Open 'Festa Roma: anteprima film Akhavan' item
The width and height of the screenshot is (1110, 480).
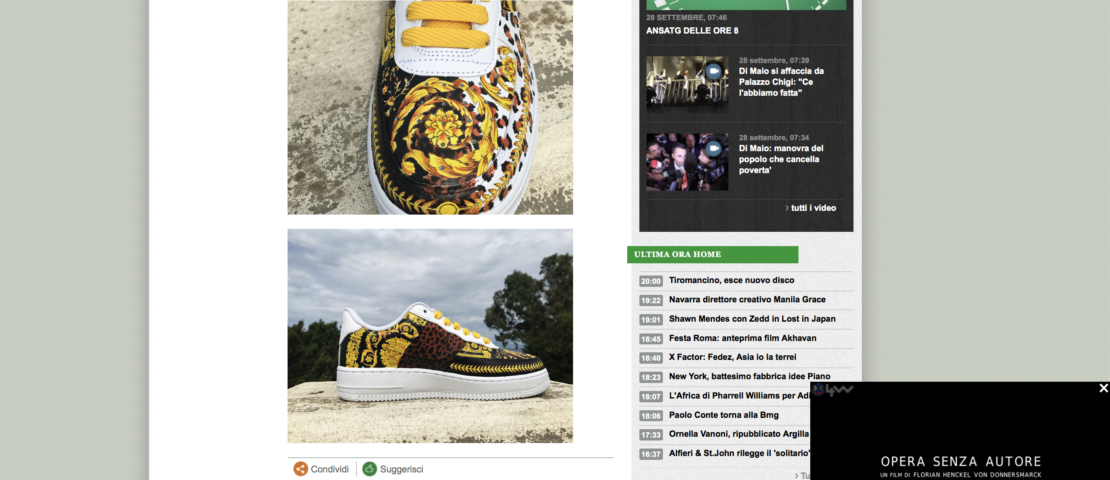tap(743, 338)
